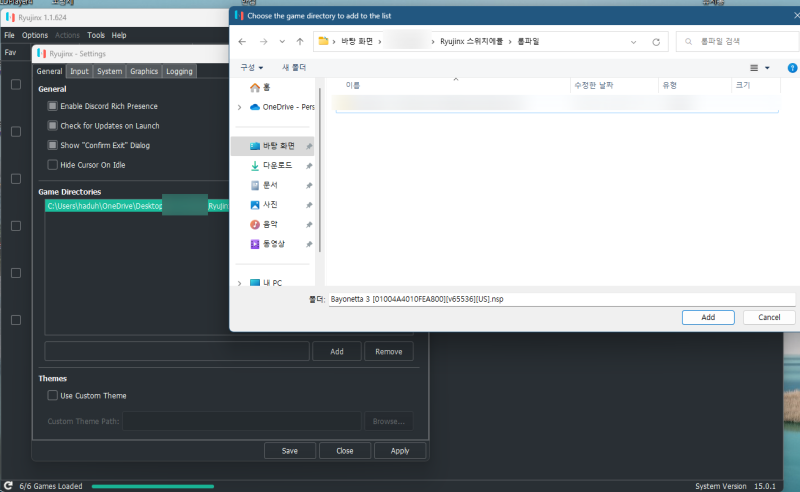Select 문서 in navigation pane

(272, 185)
